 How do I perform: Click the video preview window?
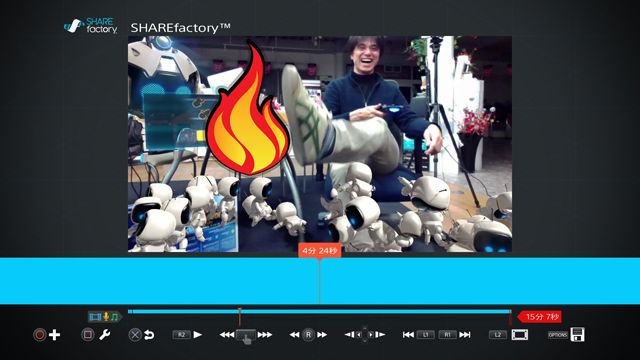pos(320,144)
